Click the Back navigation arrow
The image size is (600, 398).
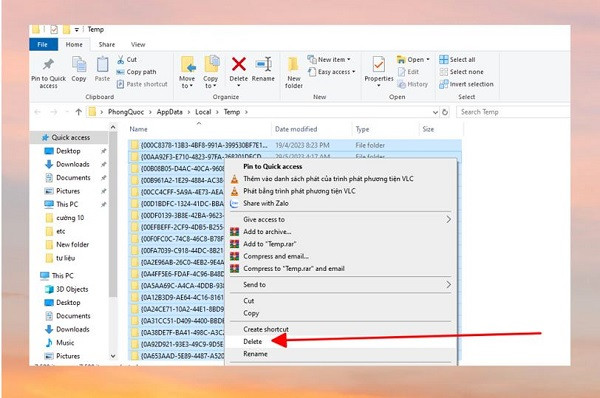coord(38,112)
